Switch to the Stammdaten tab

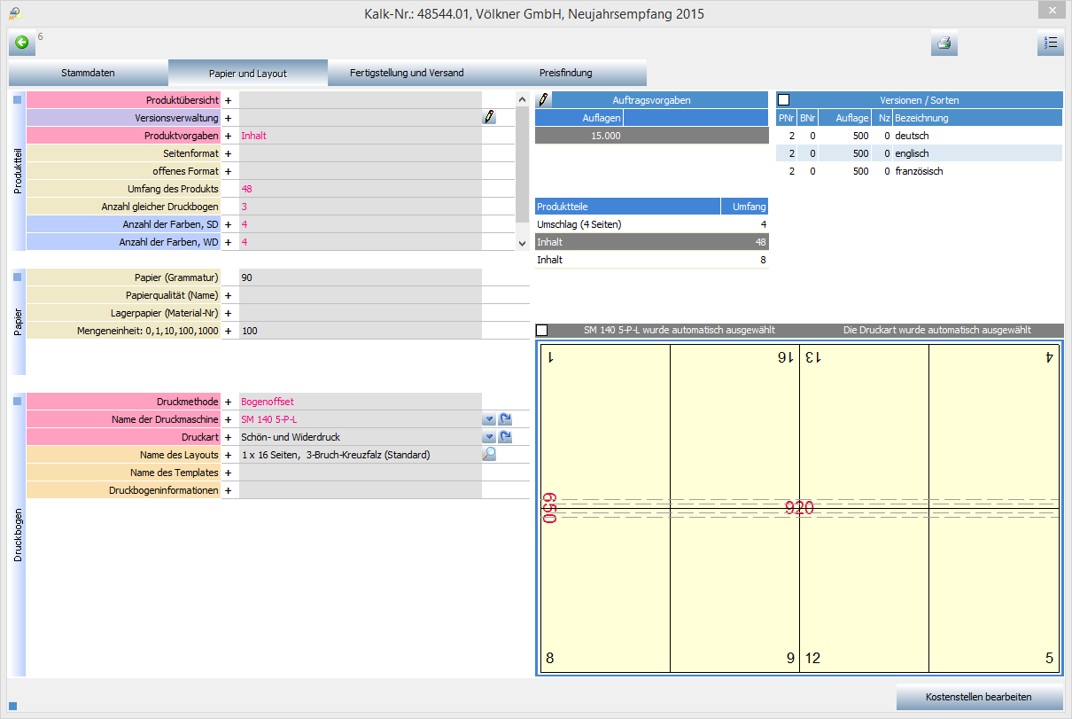[88, 73]
